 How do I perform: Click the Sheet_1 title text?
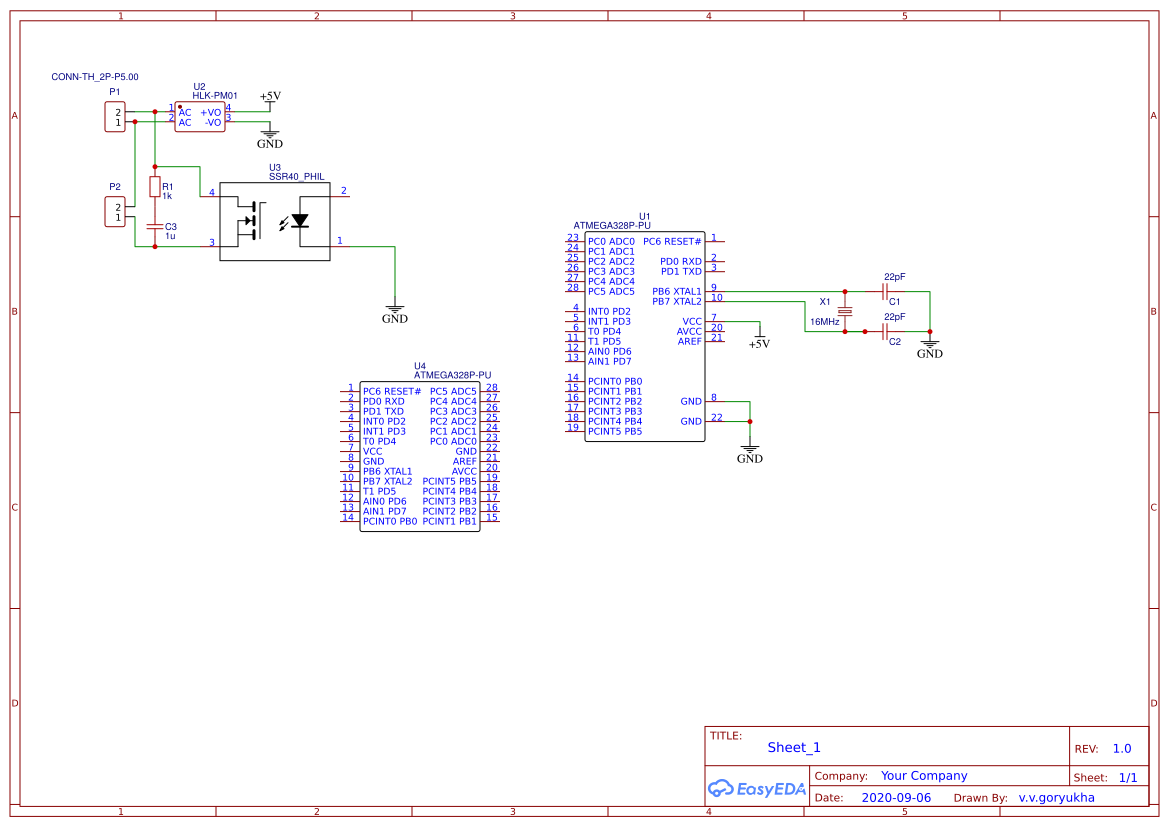click(794, 747)
